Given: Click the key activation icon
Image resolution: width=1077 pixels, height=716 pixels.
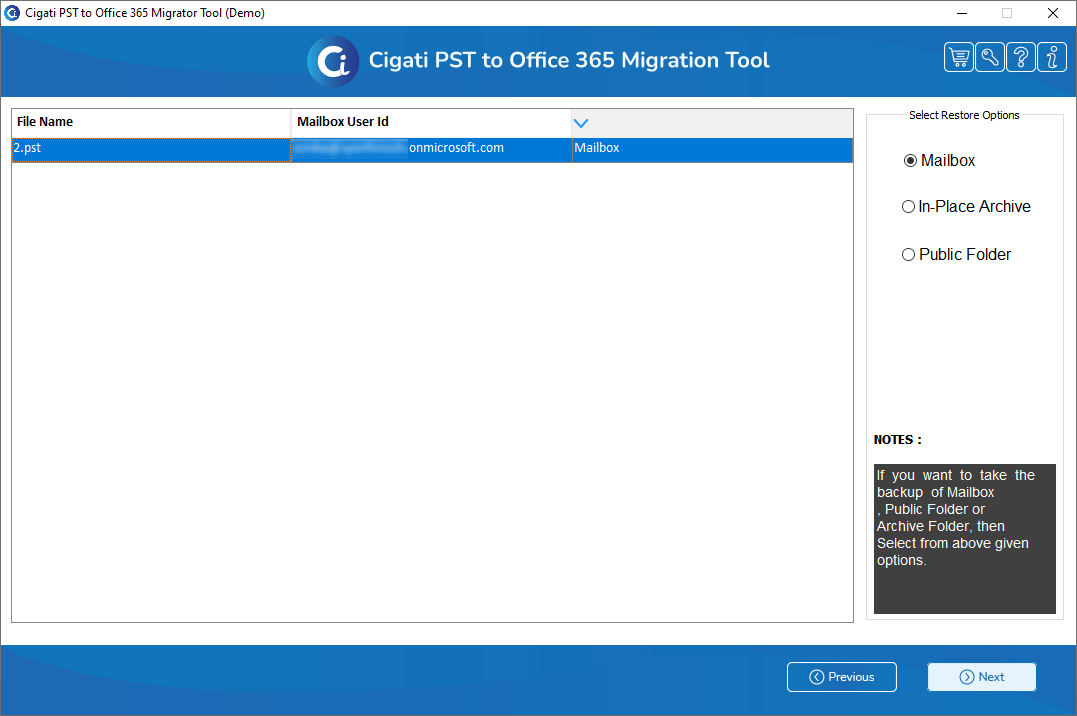Looking at the screenshot, I should click(x=990, y=57).
